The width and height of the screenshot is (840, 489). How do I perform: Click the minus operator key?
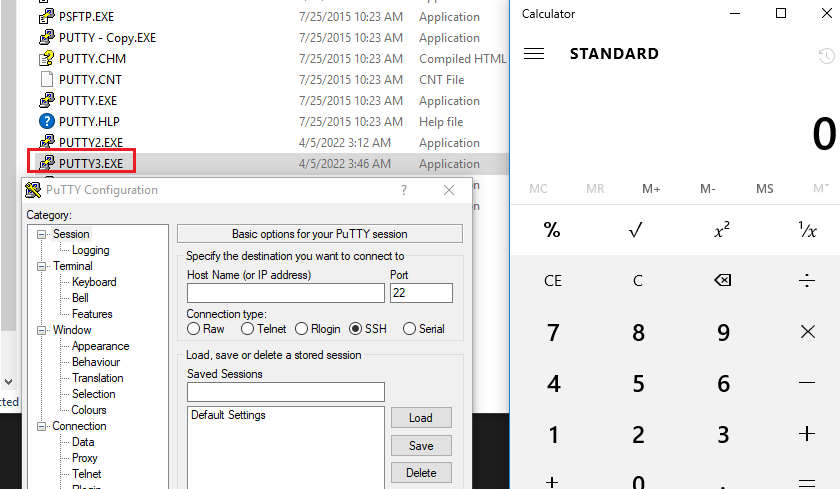coord(807,383)
